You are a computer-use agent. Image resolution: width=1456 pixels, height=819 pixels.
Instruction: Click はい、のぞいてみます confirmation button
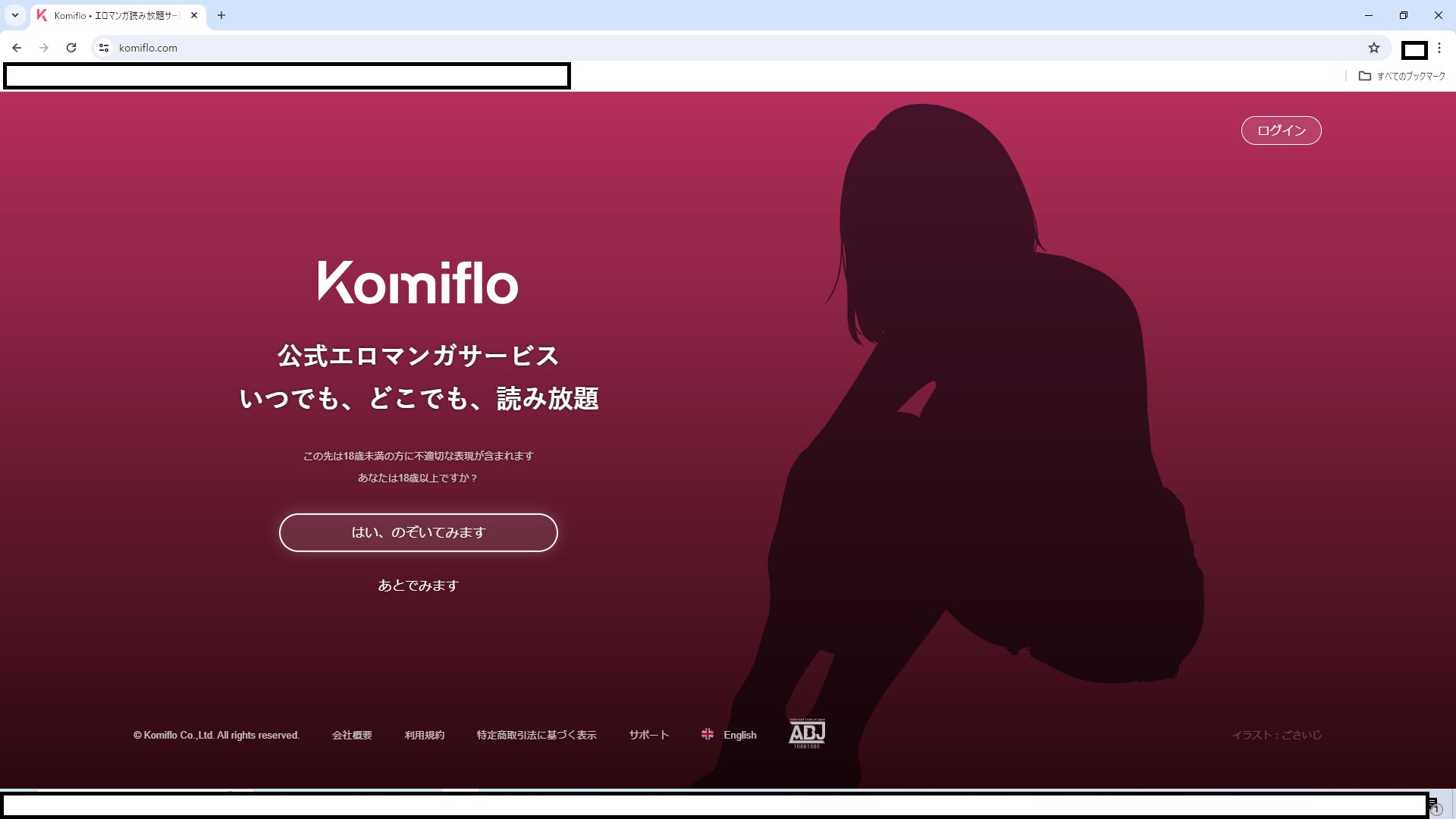pyautogui.click(x=417, y=531)
